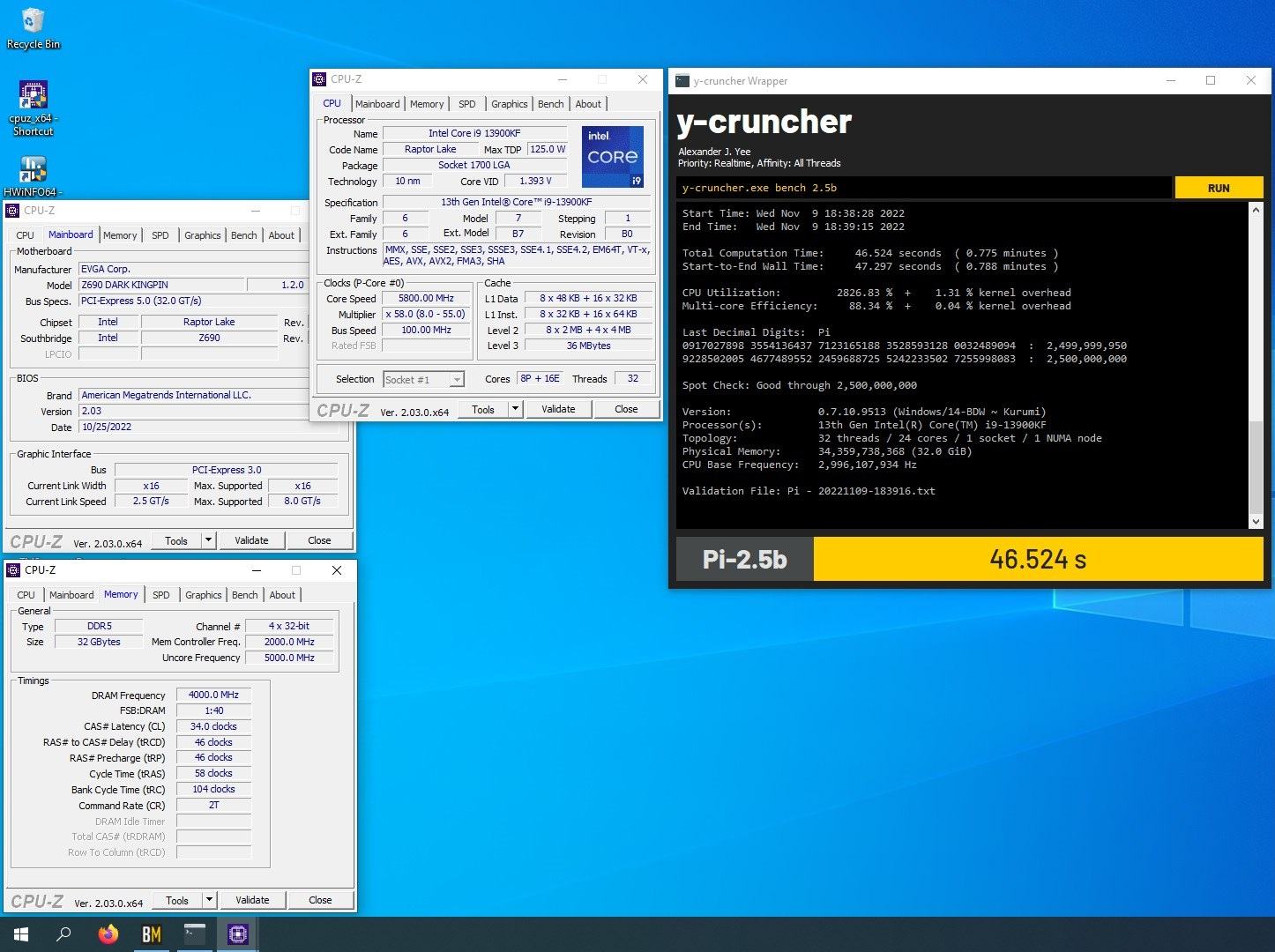
Task: Expand the Socket #1 selection combo box
Action: click(424, 380)
